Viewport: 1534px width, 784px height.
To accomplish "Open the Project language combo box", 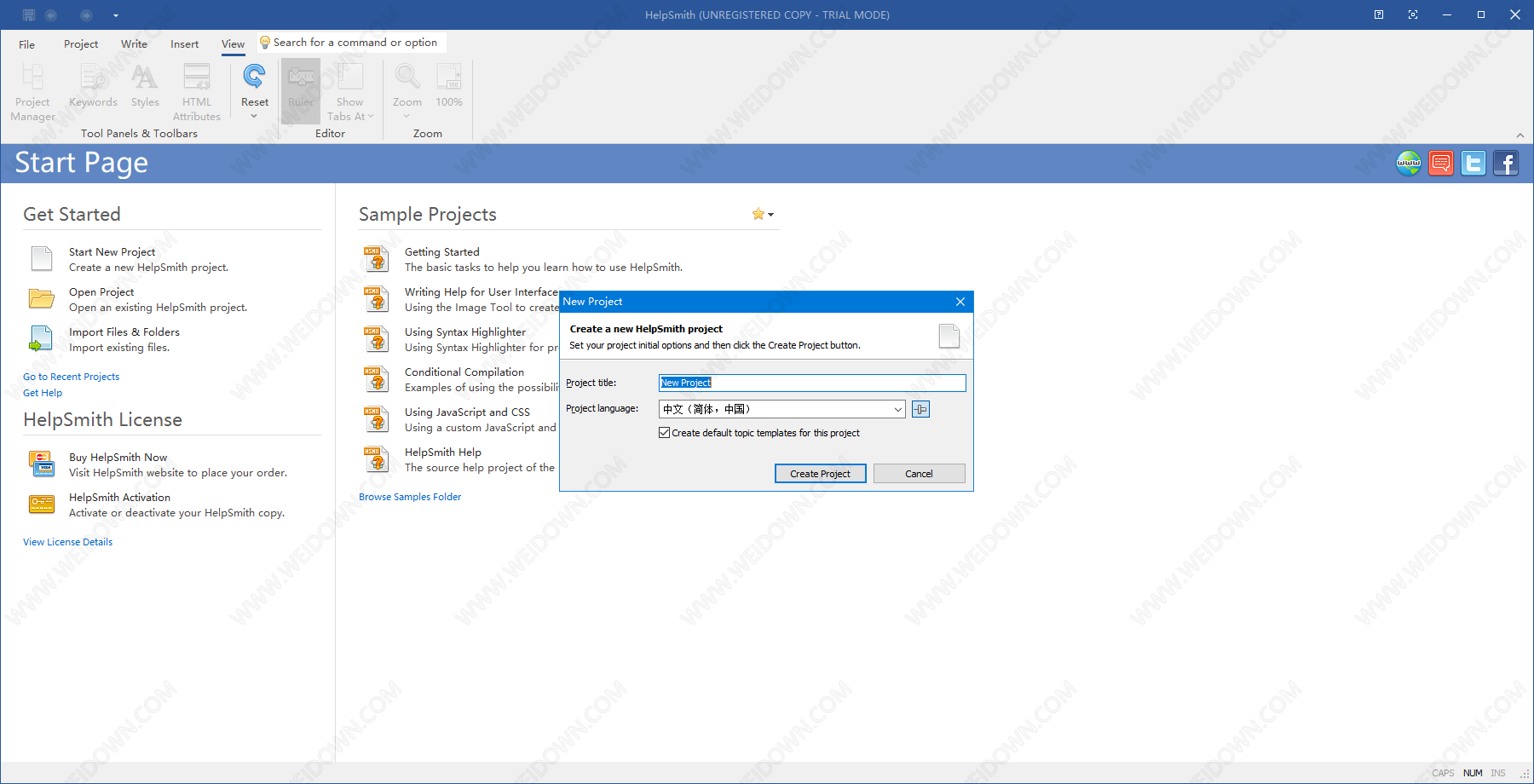I will coord(781,409).
